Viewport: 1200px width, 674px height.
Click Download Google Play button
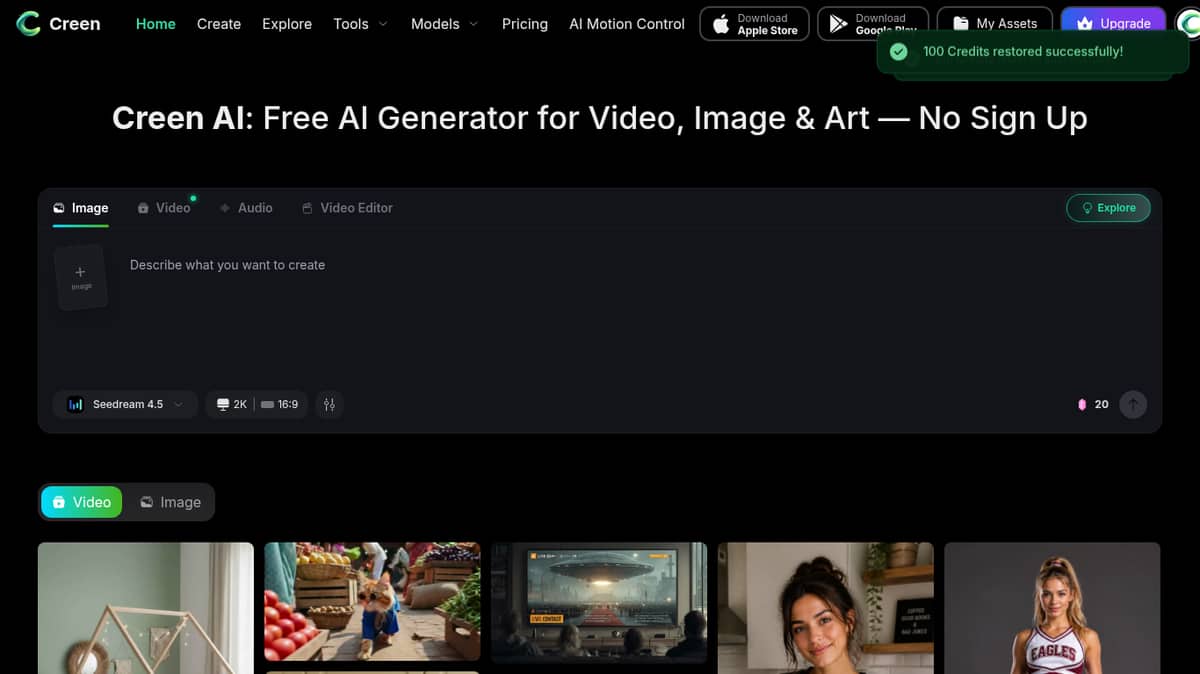873,24
